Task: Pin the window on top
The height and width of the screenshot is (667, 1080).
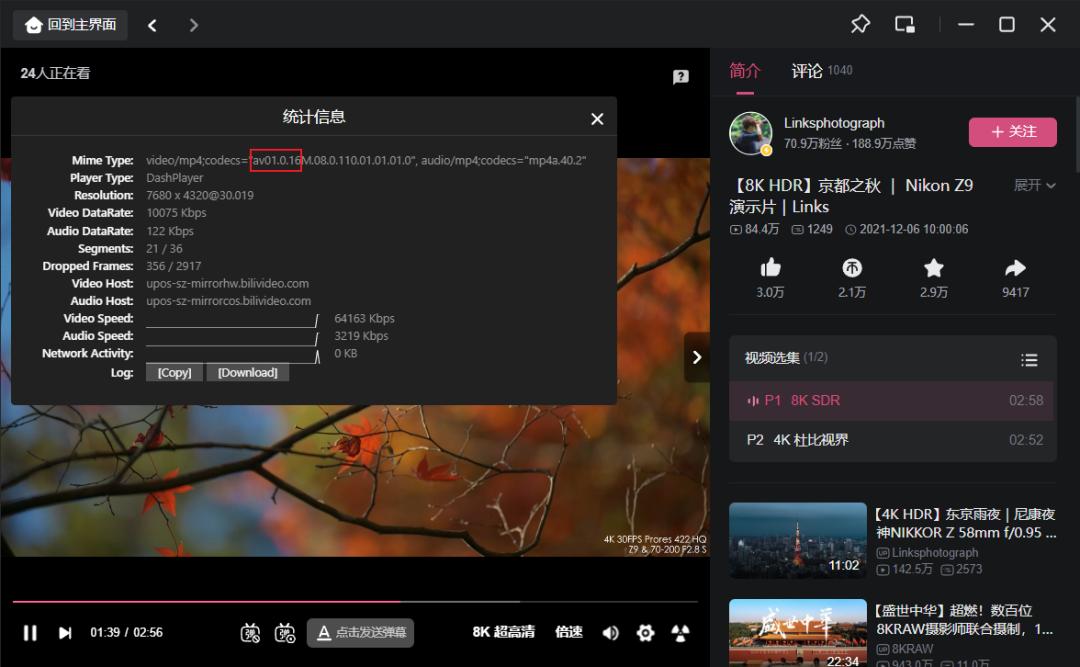Action: [860, 25]
